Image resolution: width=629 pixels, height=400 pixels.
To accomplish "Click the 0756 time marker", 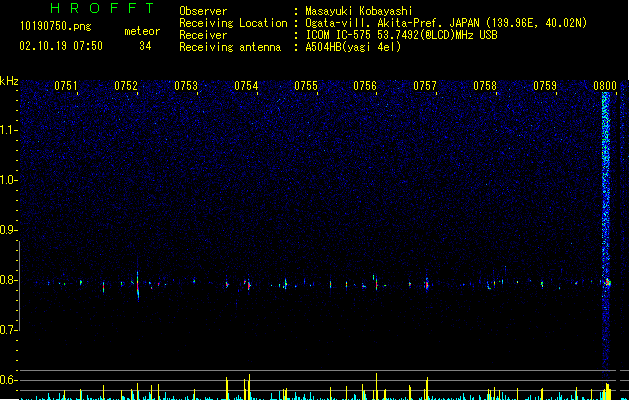I will [x=365, y=86].
